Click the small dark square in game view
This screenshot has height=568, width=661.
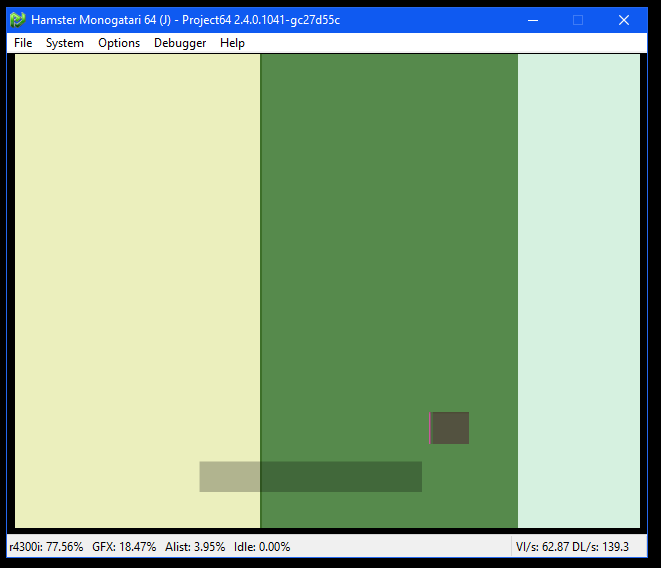point(449,428)
